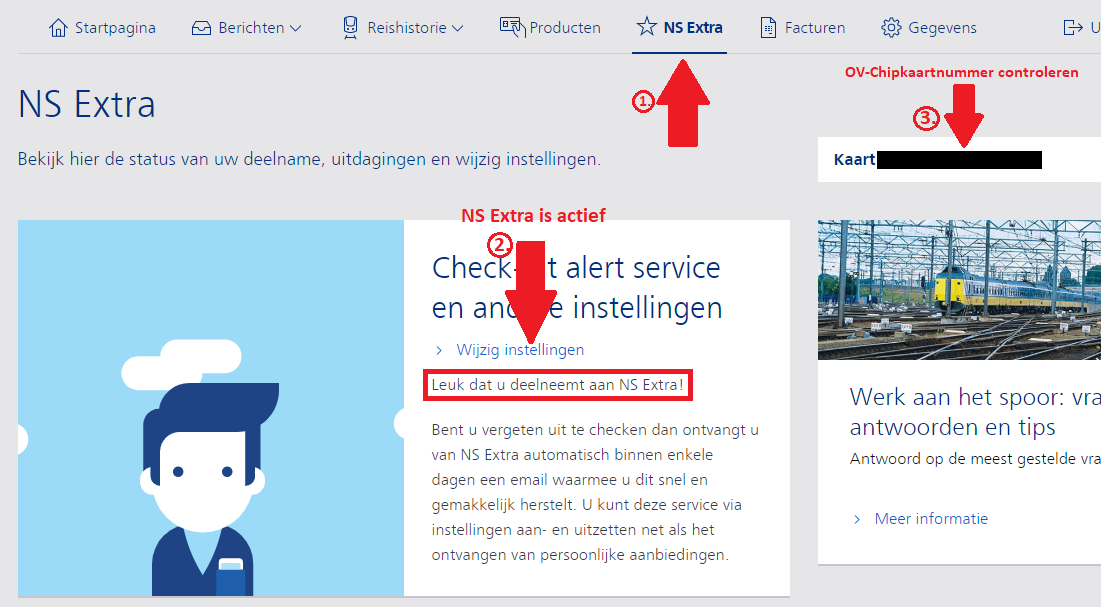Click the NS Extra star icon
1101x607 pixels.
[647, 27]
